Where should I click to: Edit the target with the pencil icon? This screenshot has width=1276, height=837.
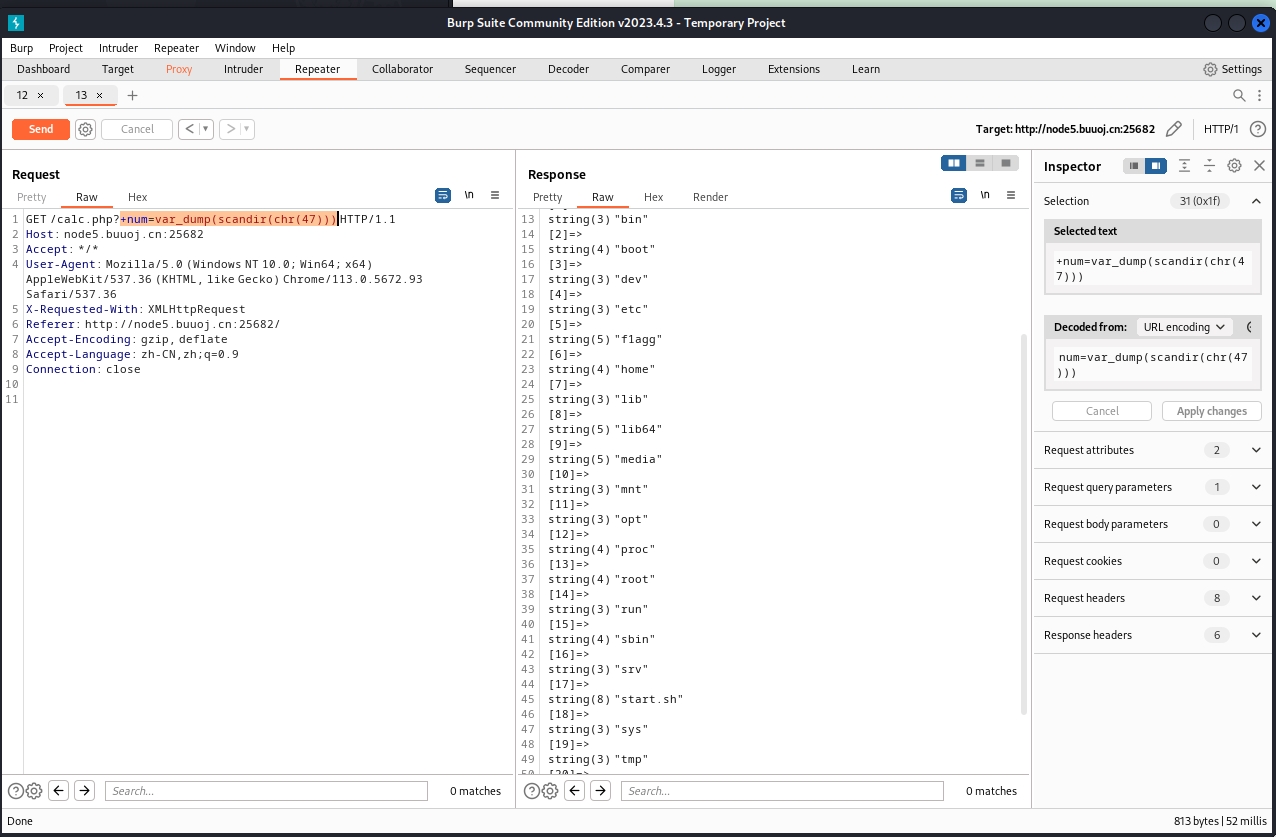(1174, 129)
